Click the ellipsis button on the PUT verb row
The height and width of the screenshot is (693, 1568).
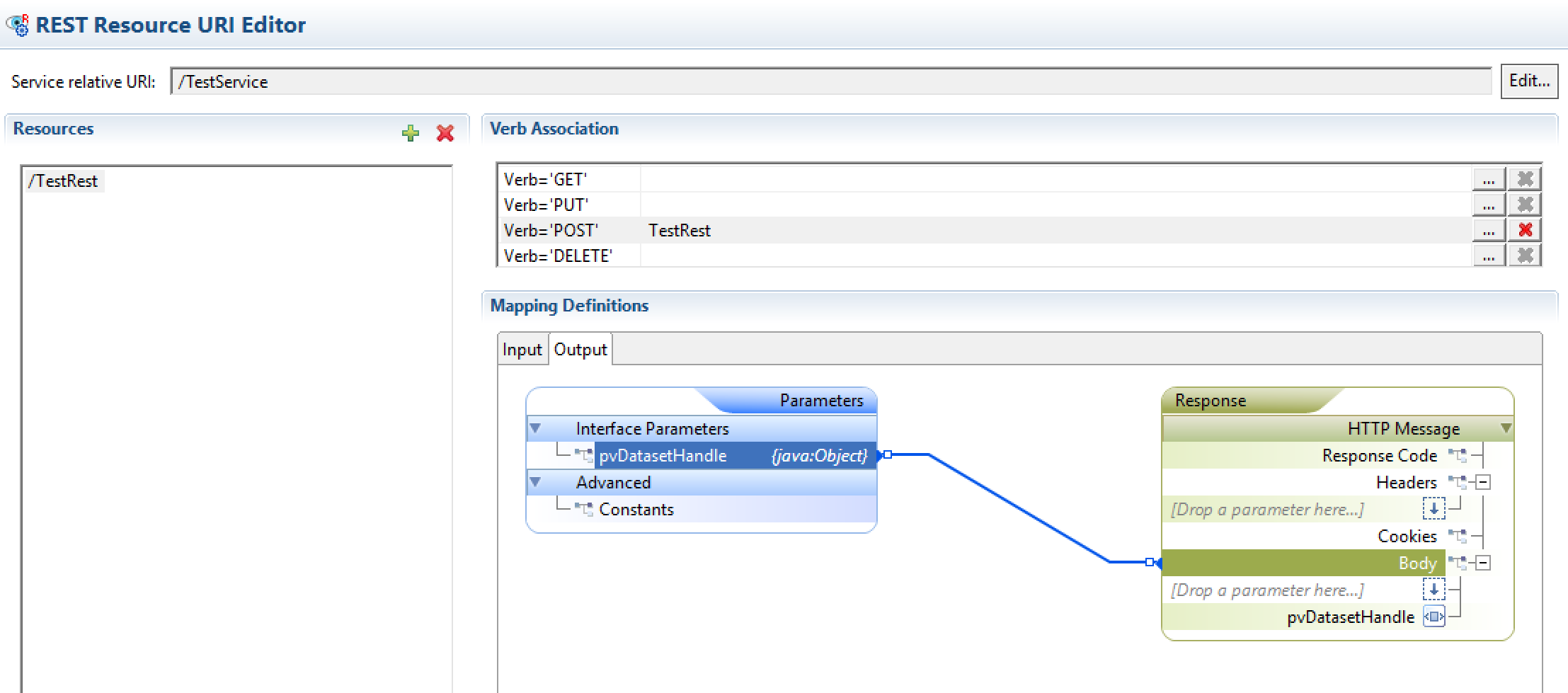coord(1489,204)
